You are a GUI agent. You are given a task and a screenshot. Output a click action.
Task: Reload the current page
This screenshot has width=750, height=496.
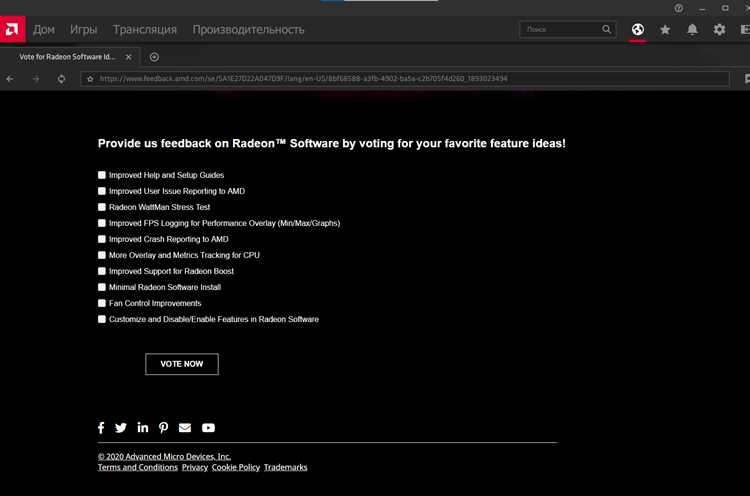point(61,79)
